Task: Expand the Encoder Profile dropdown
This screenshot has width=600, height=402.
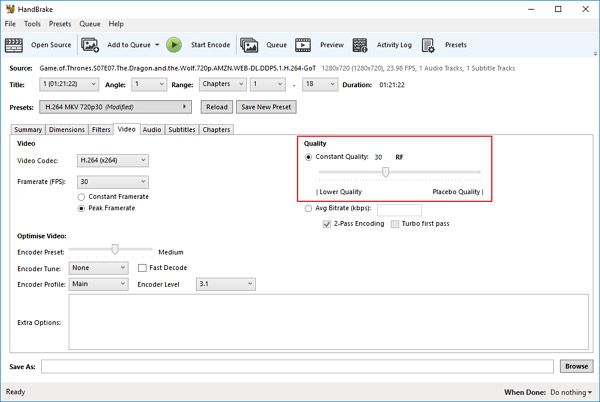Action: pos(98,284)
